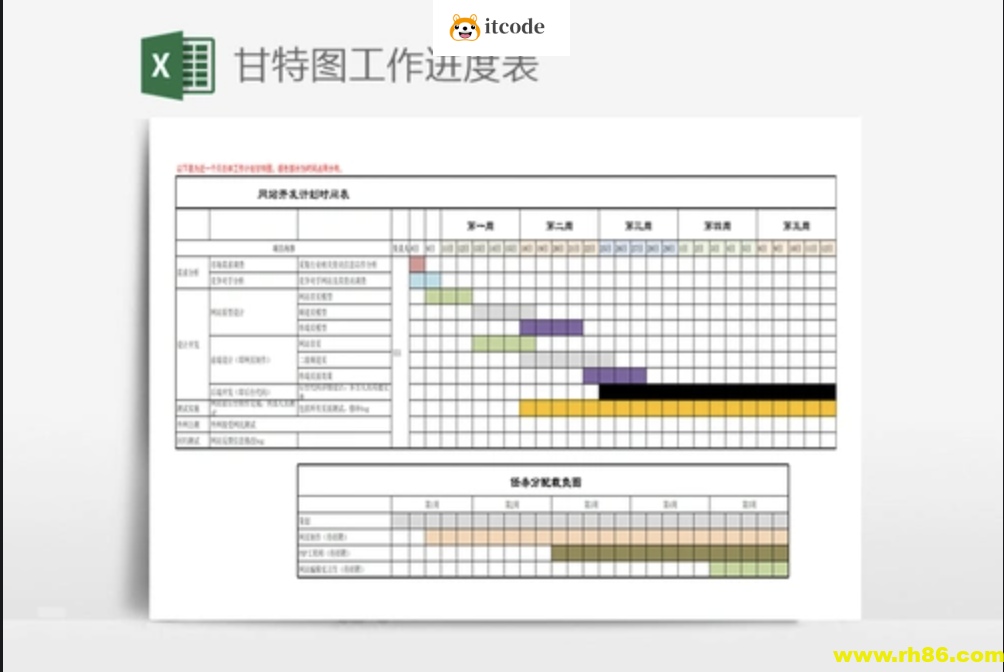Click the green Excel logo icon

point(178,66)
